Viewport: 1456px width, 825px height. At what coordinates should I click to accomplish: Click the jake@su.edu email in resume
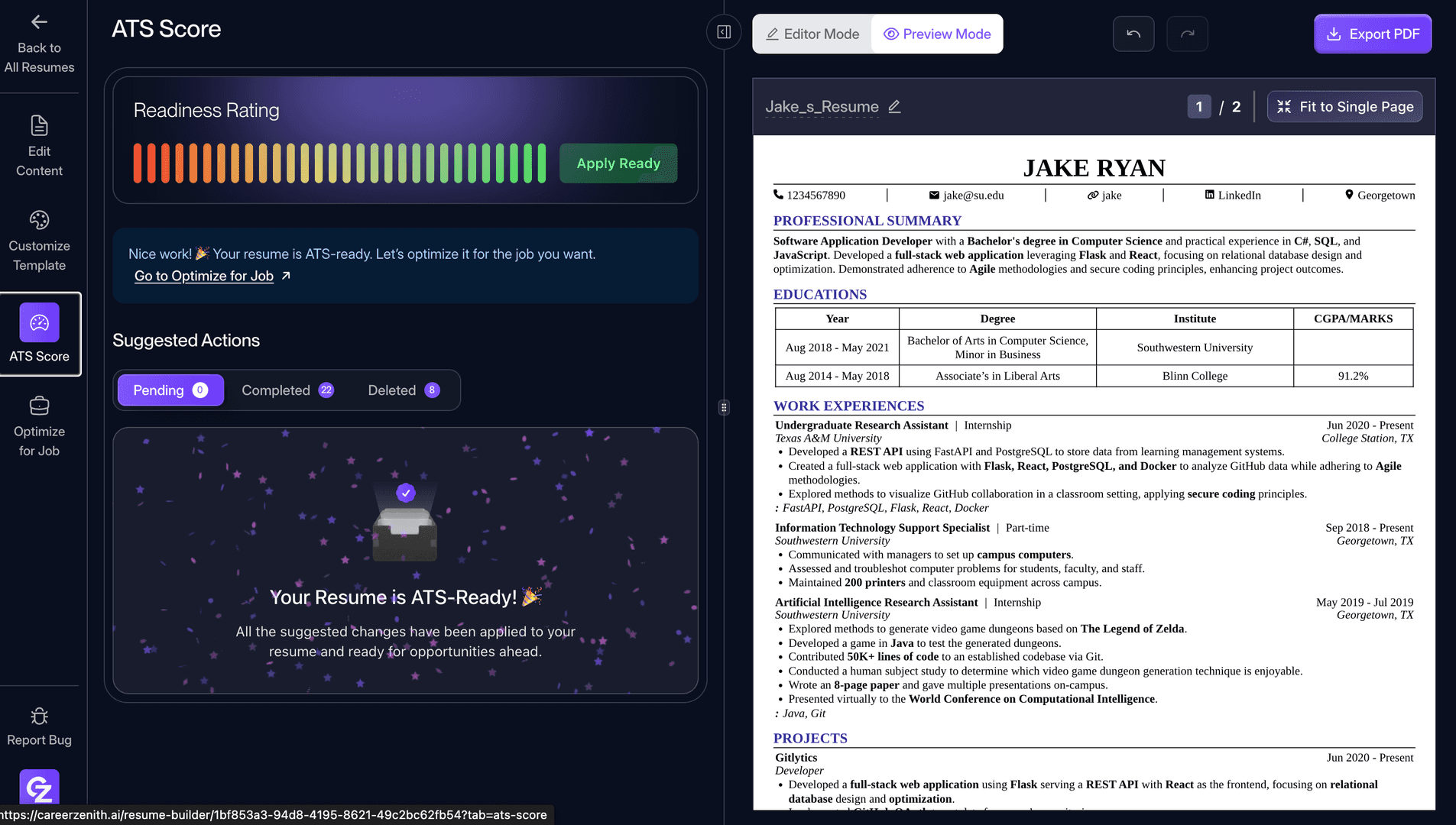click(x=966, y=195)
